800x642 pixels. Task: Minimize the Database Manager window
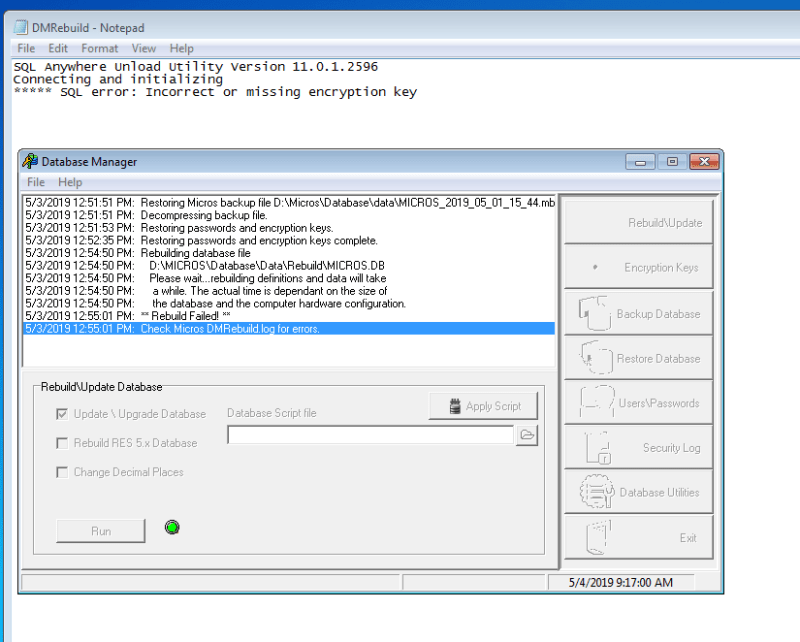coord(640,162)
